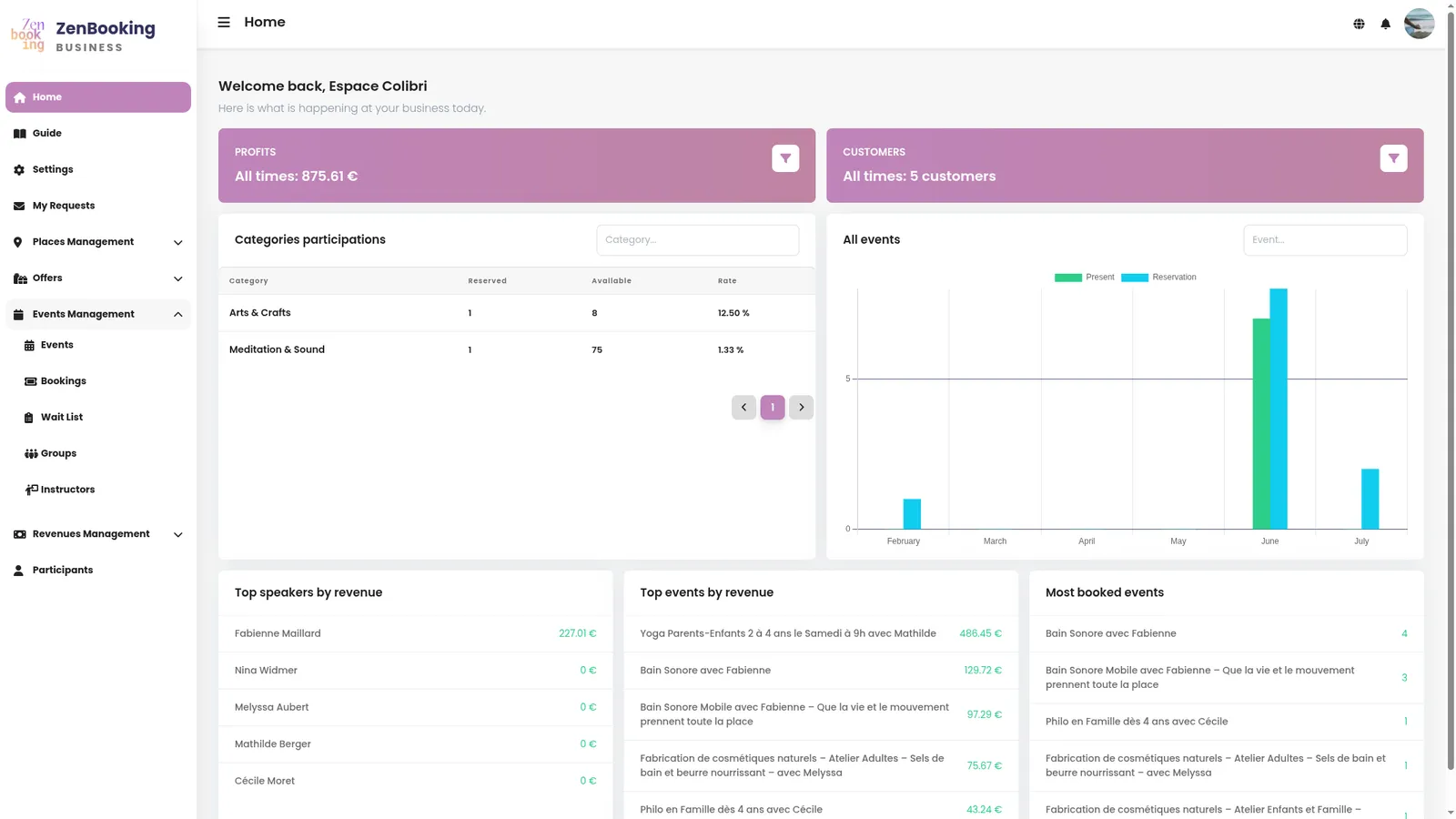Collapse Events Management section
This screenshot has height=819, width=1456.
coord(98,314)
